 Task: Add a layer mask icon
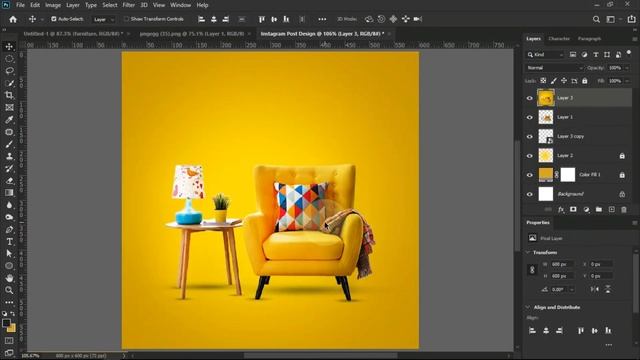573,209
